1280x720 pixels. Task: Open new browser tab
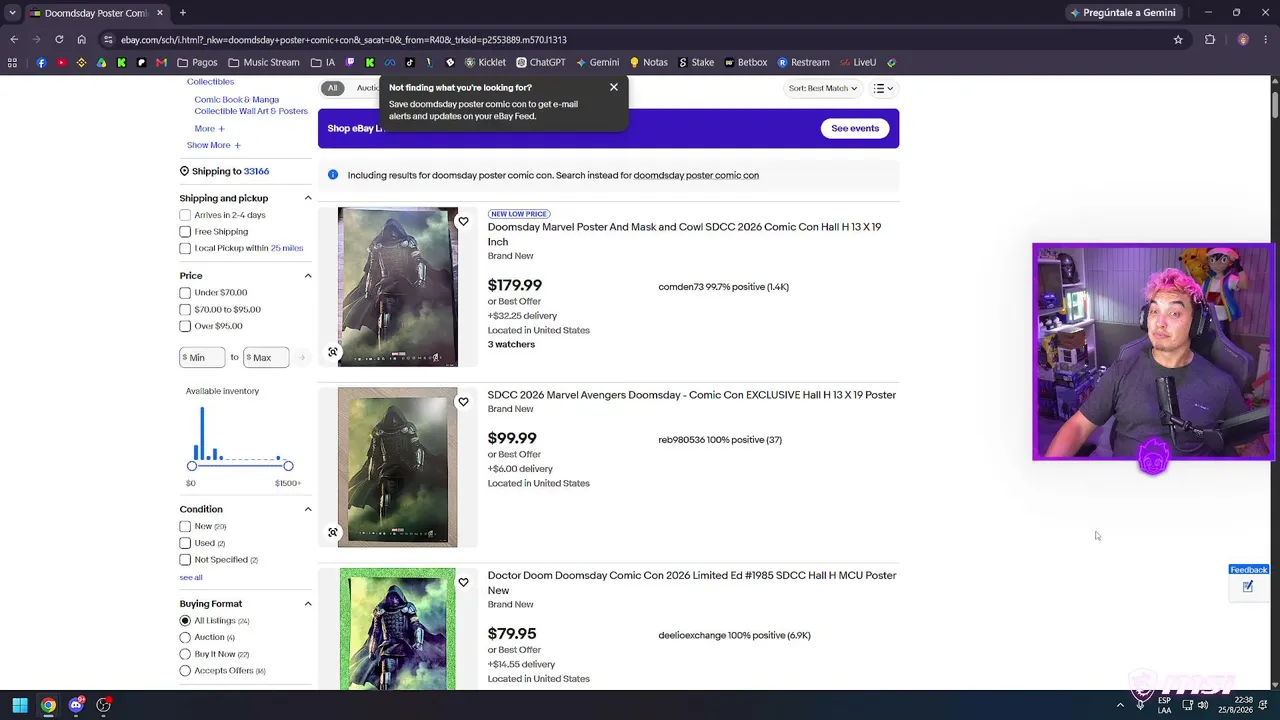[x=183, y=13]
